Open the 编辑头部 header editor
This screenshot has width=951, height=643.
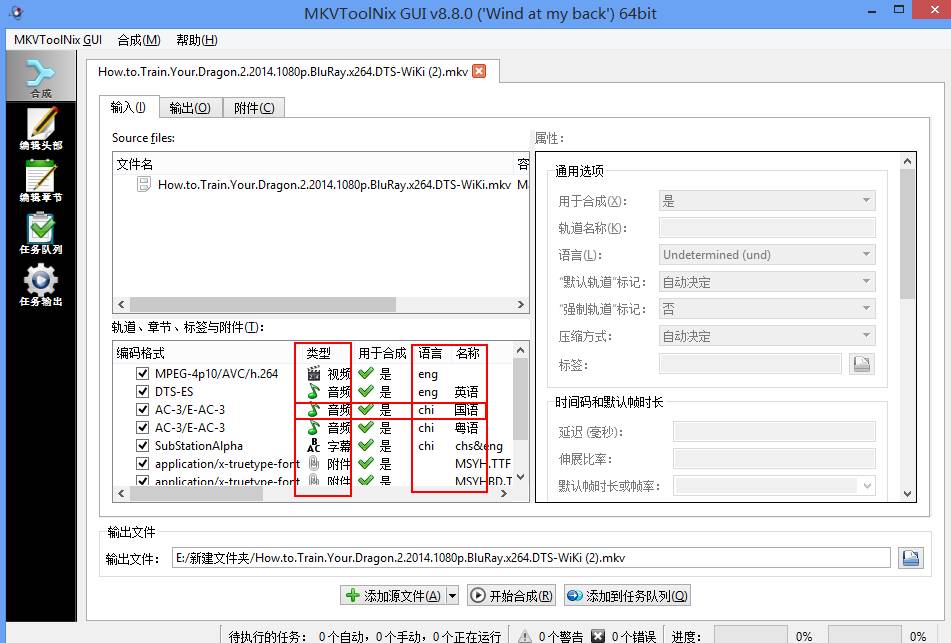(41, 129)
